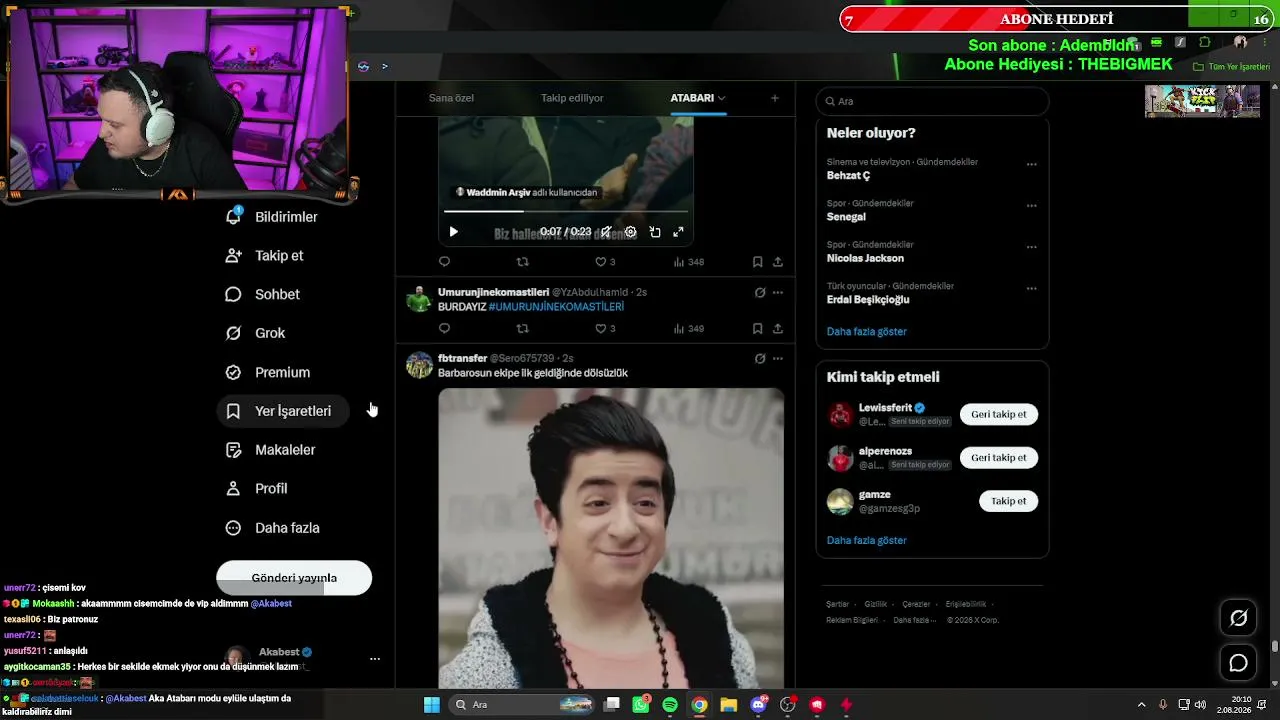Follow gamze account
The height and width of the screenshot is (720, 1280).
point(1008,501)
